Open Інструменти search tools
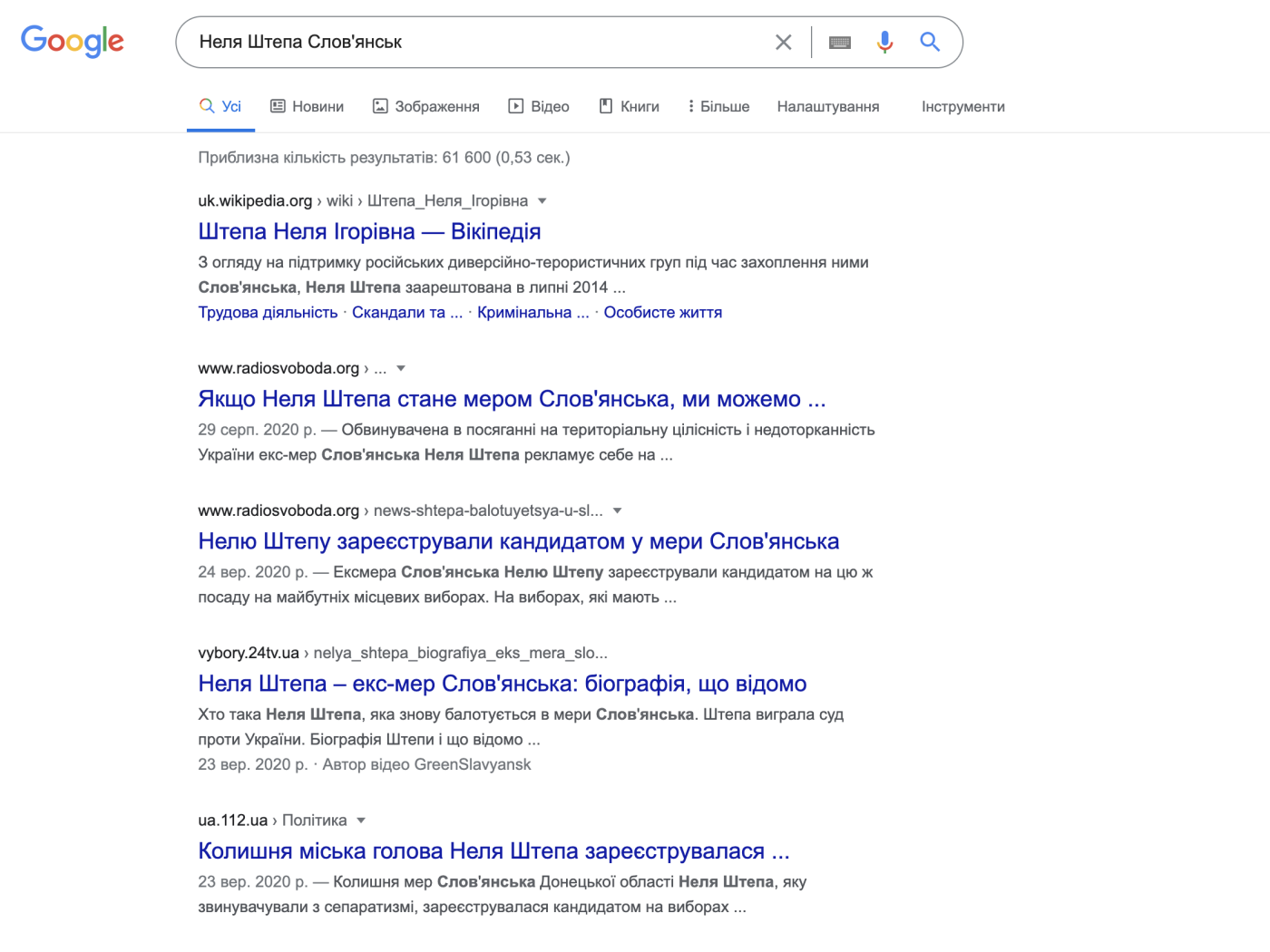This screenshot has height=952, width=1270. click(963, 106)
